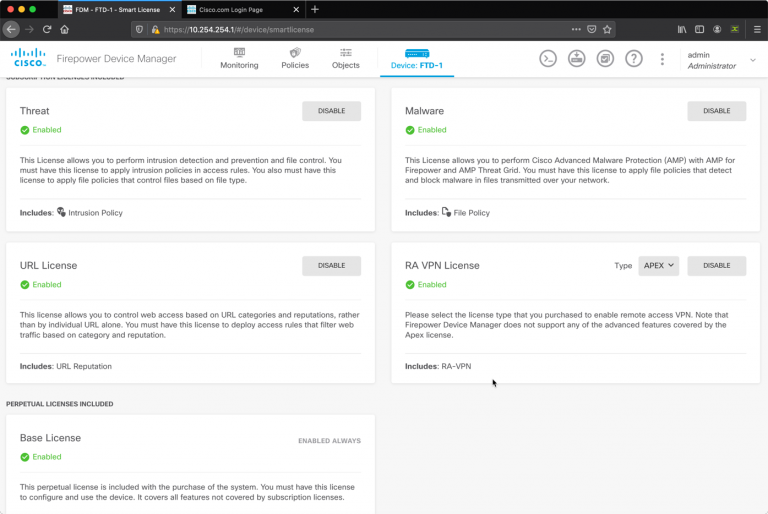Viewport: 768px width, 514px height.
Task: Expand the admin user menu chevron
Action: click(753, 60)
